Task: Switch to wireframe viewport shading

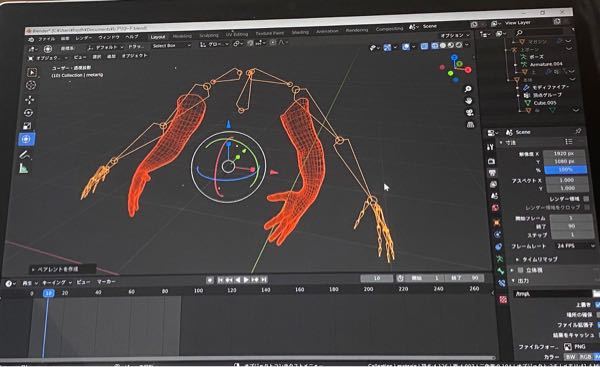Action: (435, 46)
